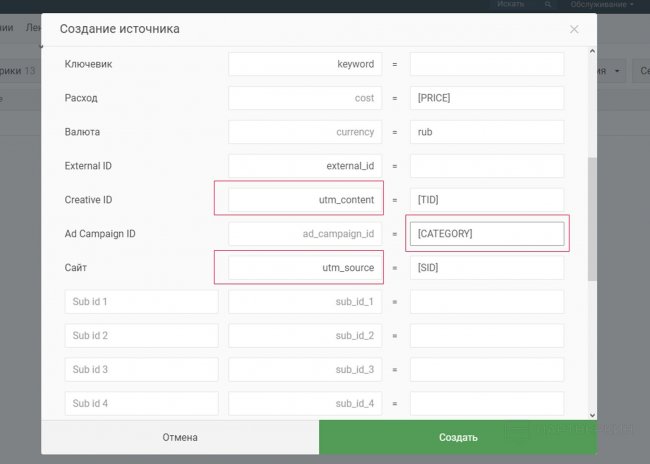
Task: Click the [TID] value field
Action: 487,200
